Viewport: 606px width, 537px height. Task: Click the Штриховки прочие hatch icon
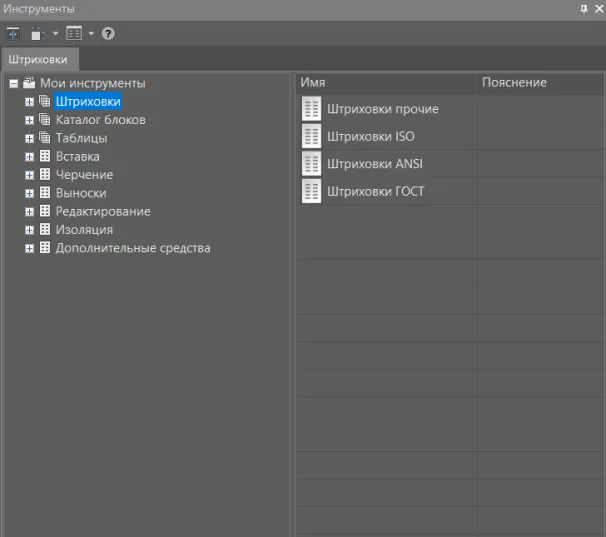pos(311,109)
